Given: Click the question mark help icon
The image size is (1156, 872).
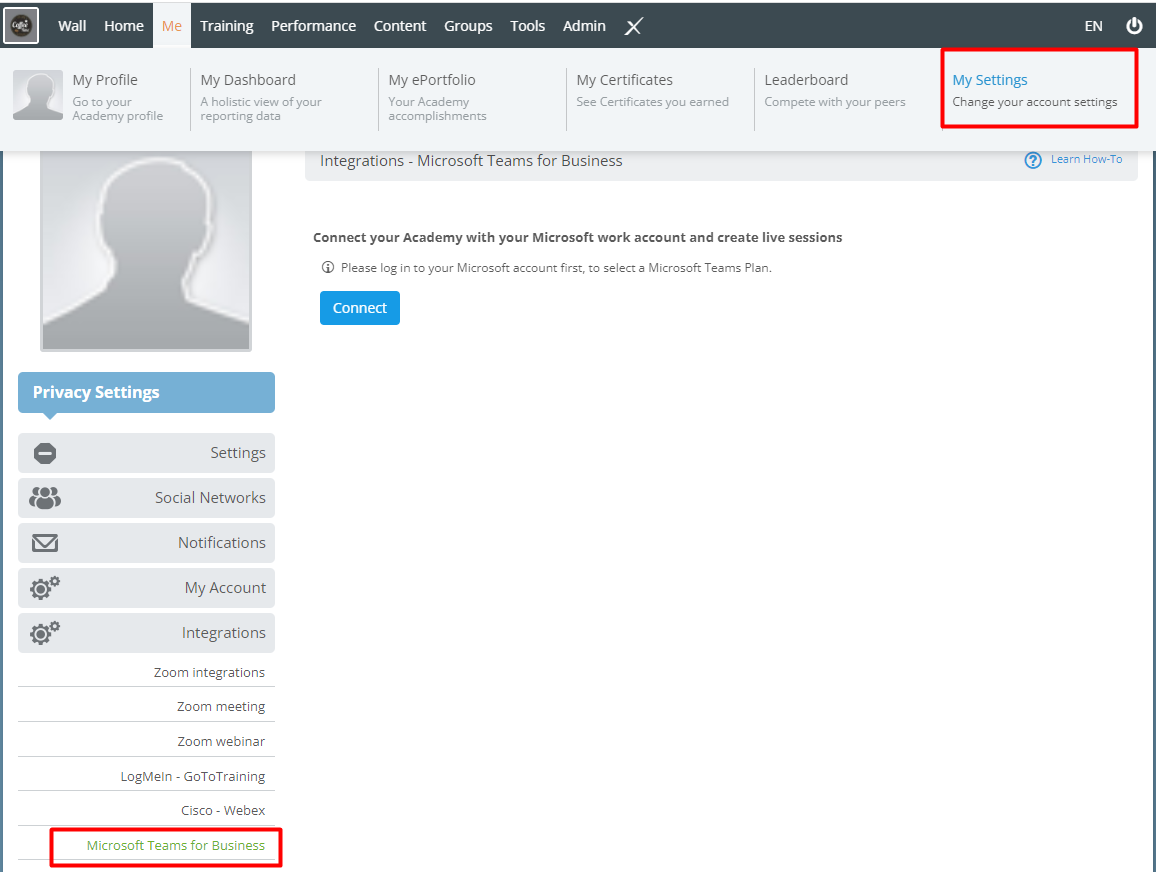Looking at the screenshot, I should 1033,160.
